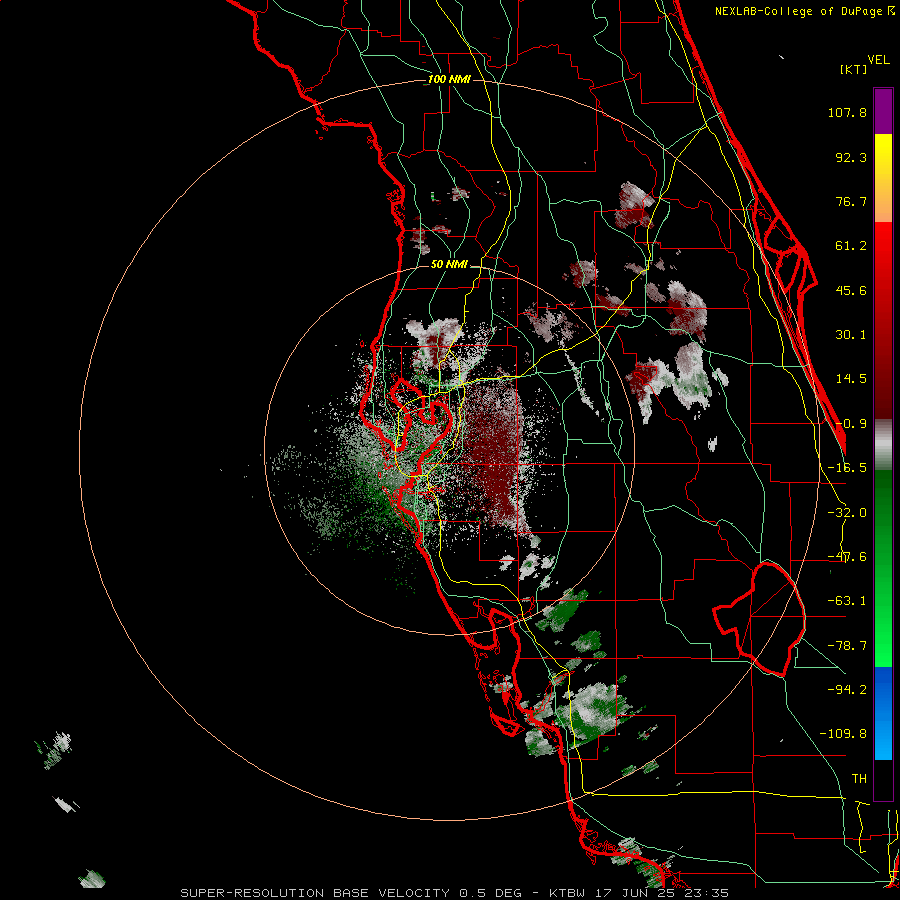Pick the purple segment of the color bar

pyautogui.click(x=883, y=111)
